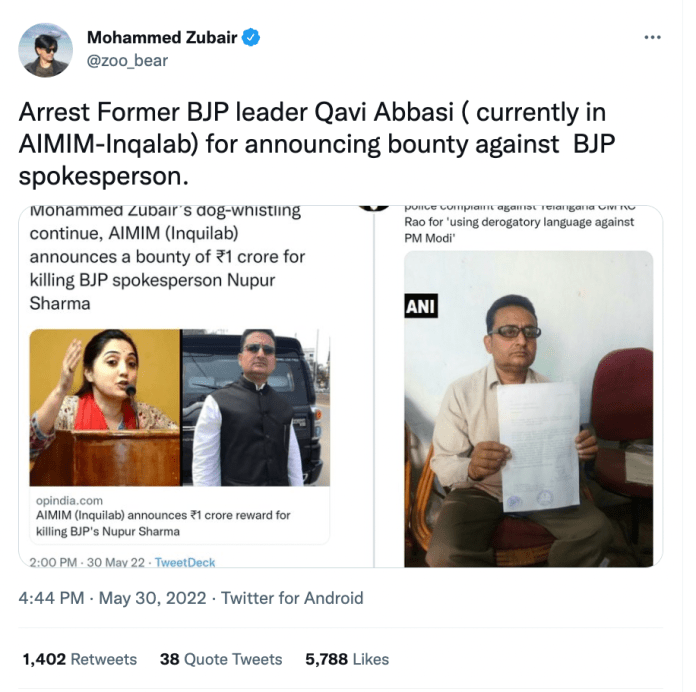Open Mohammed Zubair's profile avatar
Screen dimensions: 696x692
click(45, 50)
